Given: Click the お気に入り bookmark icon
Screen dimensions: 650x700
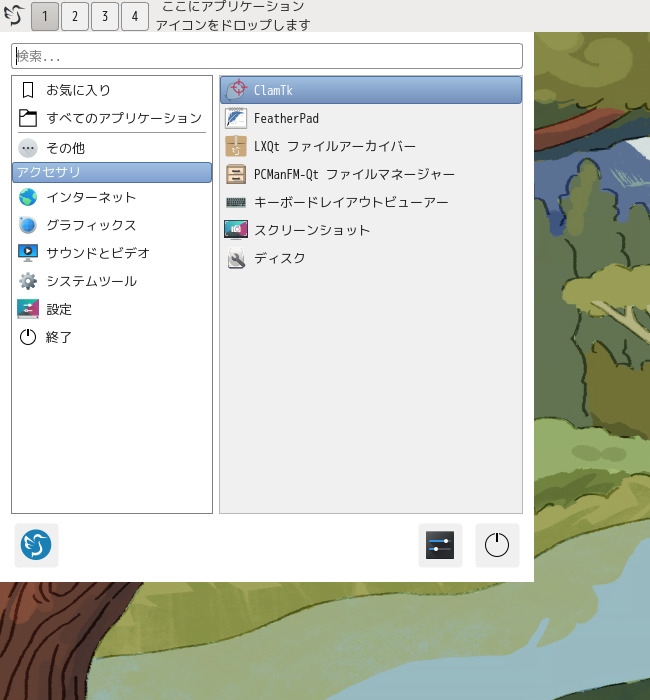Looking at the screenshot, I should (28, 90).
